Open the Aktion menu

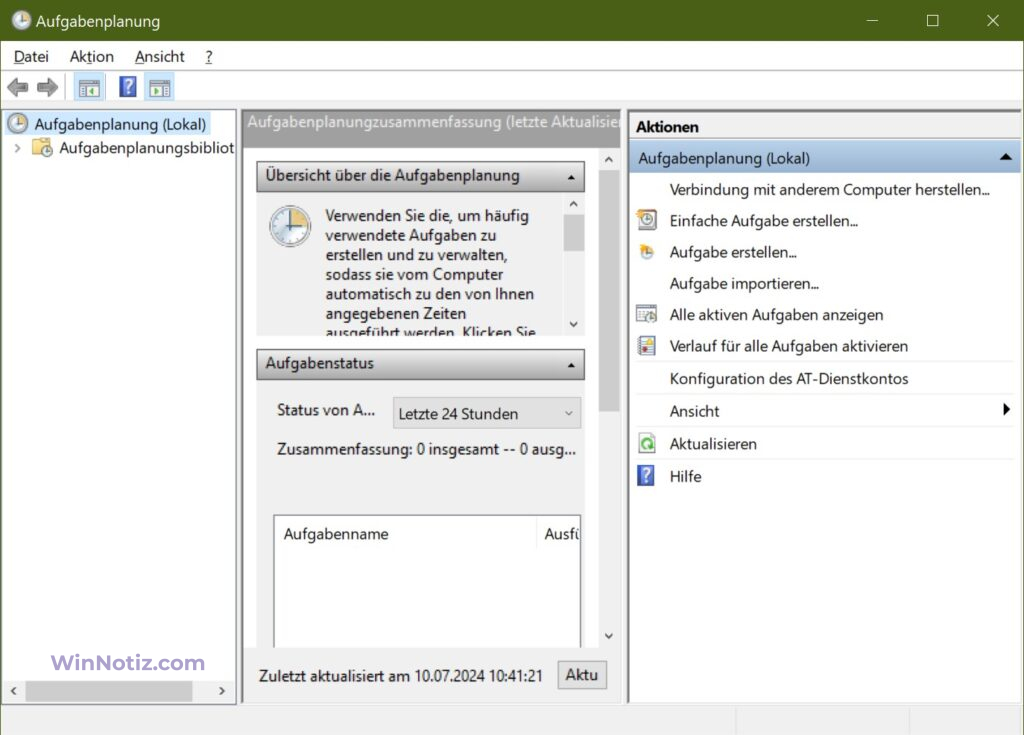click(x=91, y=57)
